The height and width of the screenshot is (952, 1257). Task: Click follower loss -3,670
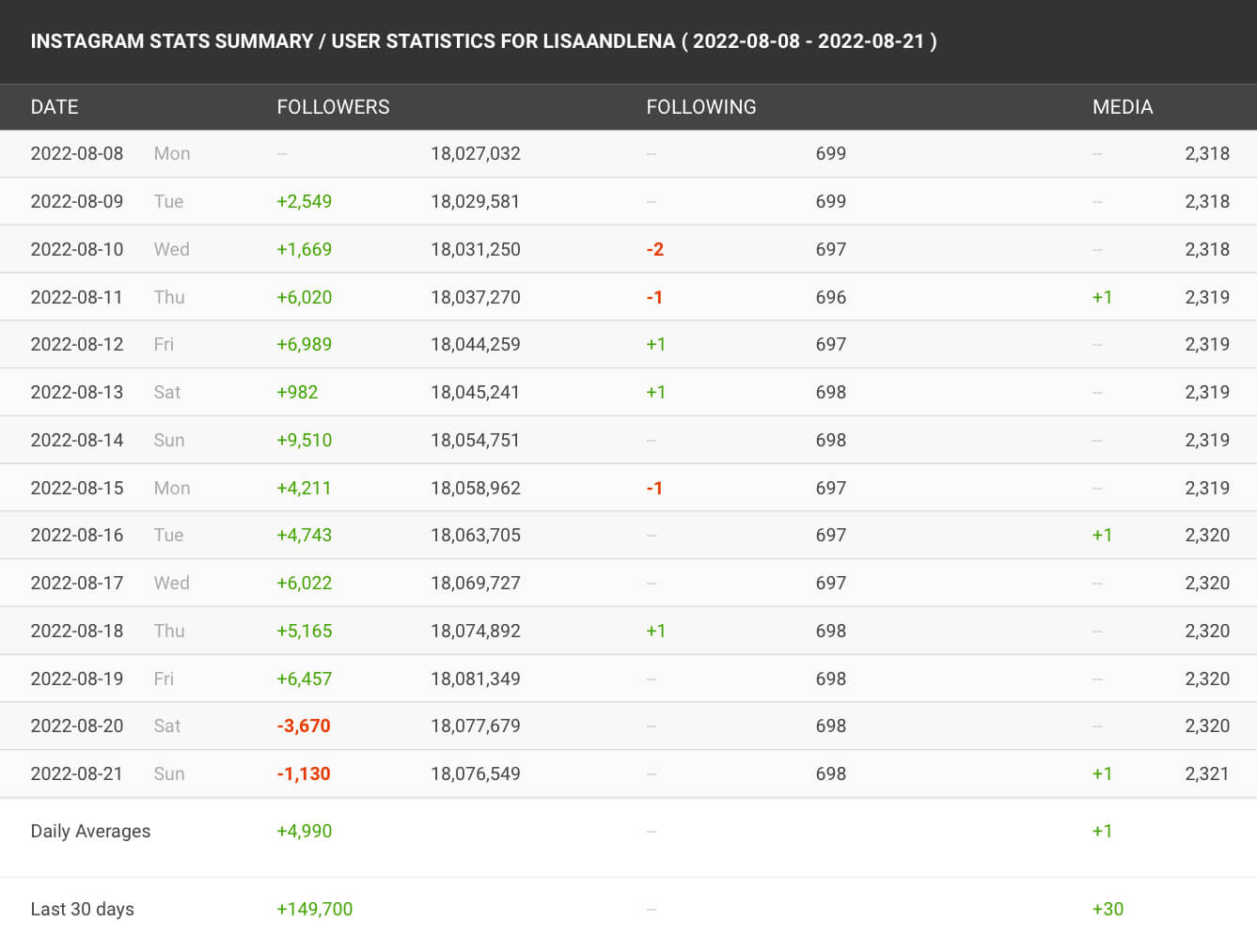point(304,726)
